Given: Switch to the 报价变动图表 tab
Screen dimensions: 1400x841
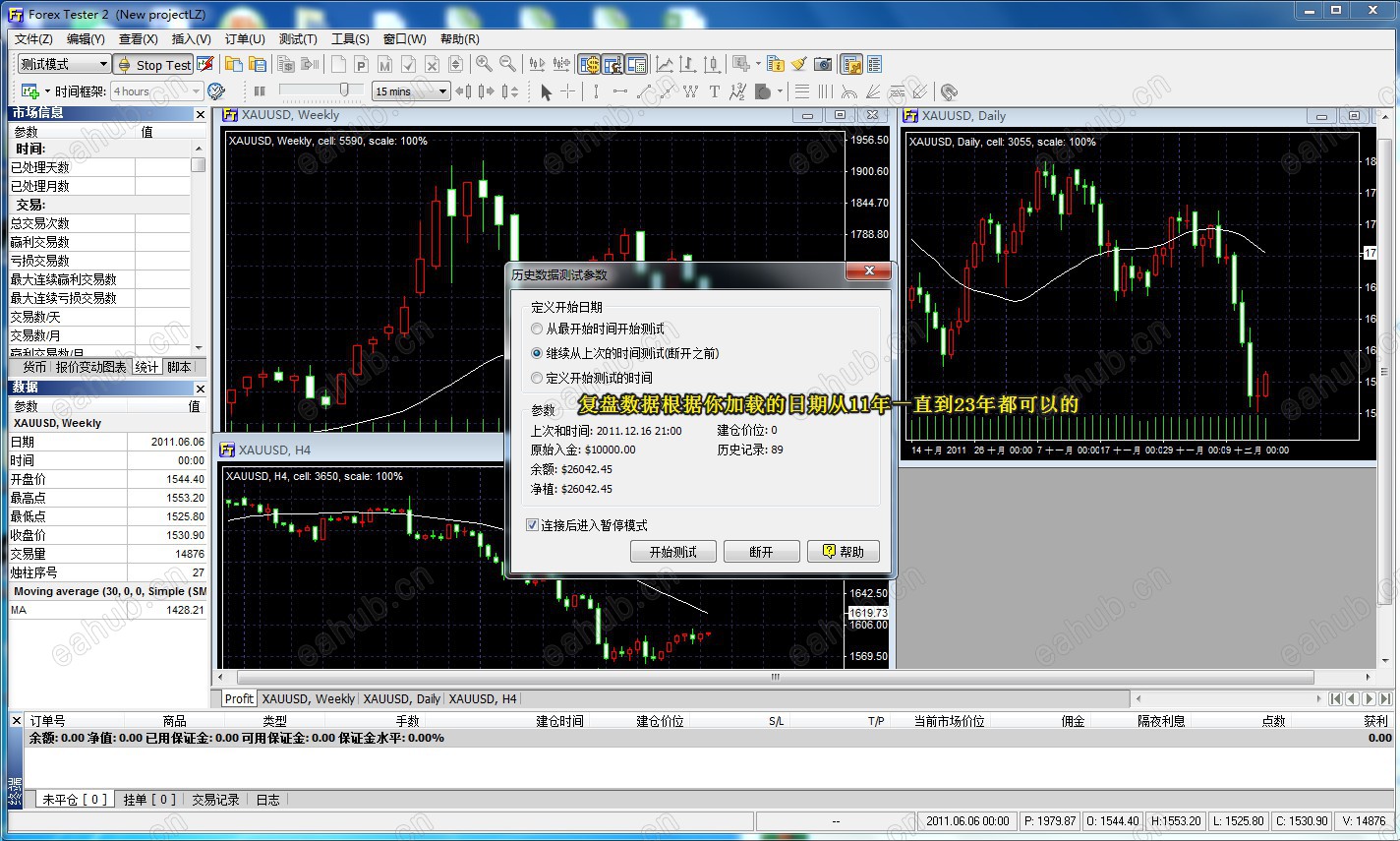Looking at the screenshot, I should point(90,367).
